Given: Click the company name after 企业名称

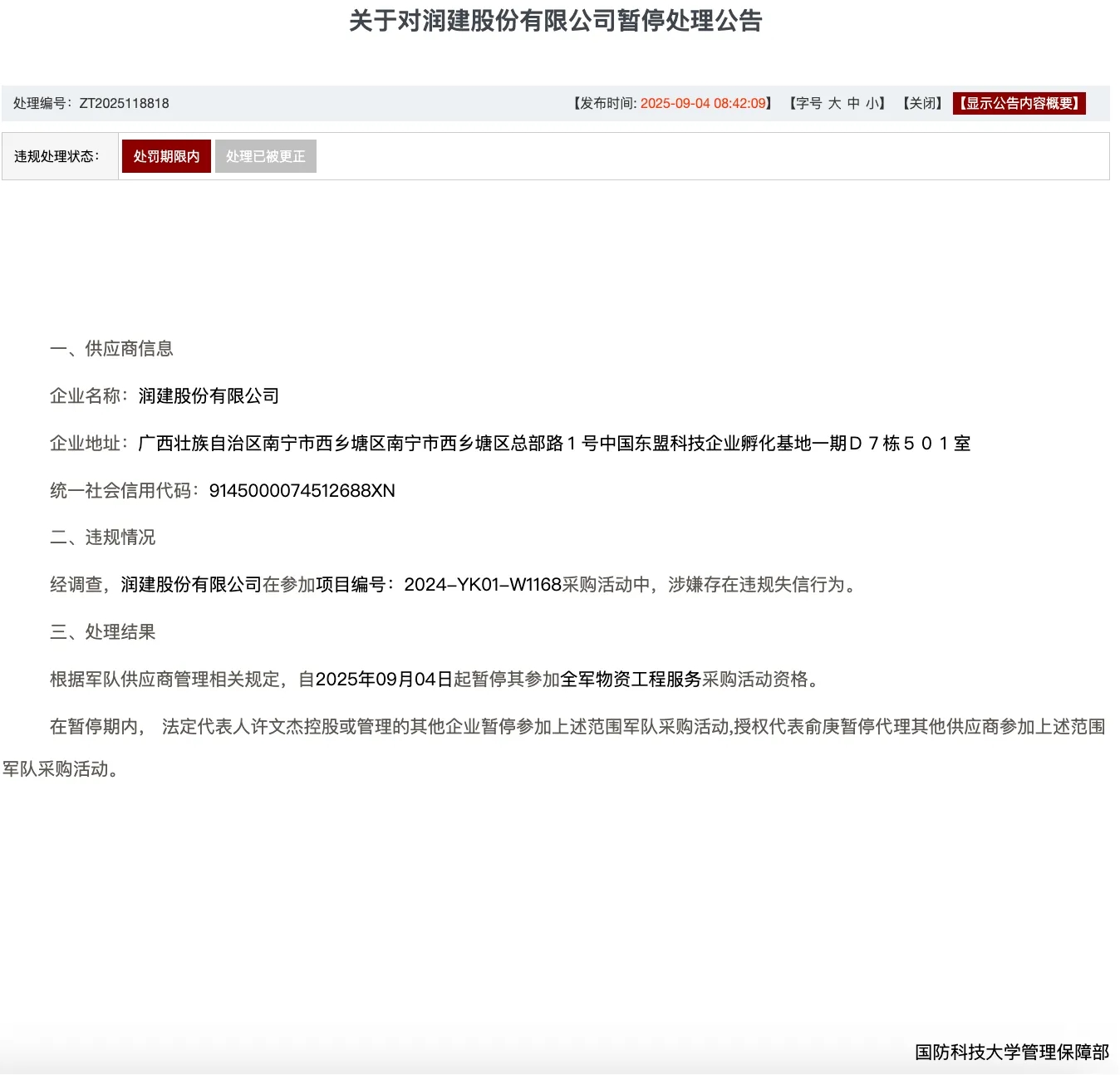Looking at the screenshot, I should (209, 396).
